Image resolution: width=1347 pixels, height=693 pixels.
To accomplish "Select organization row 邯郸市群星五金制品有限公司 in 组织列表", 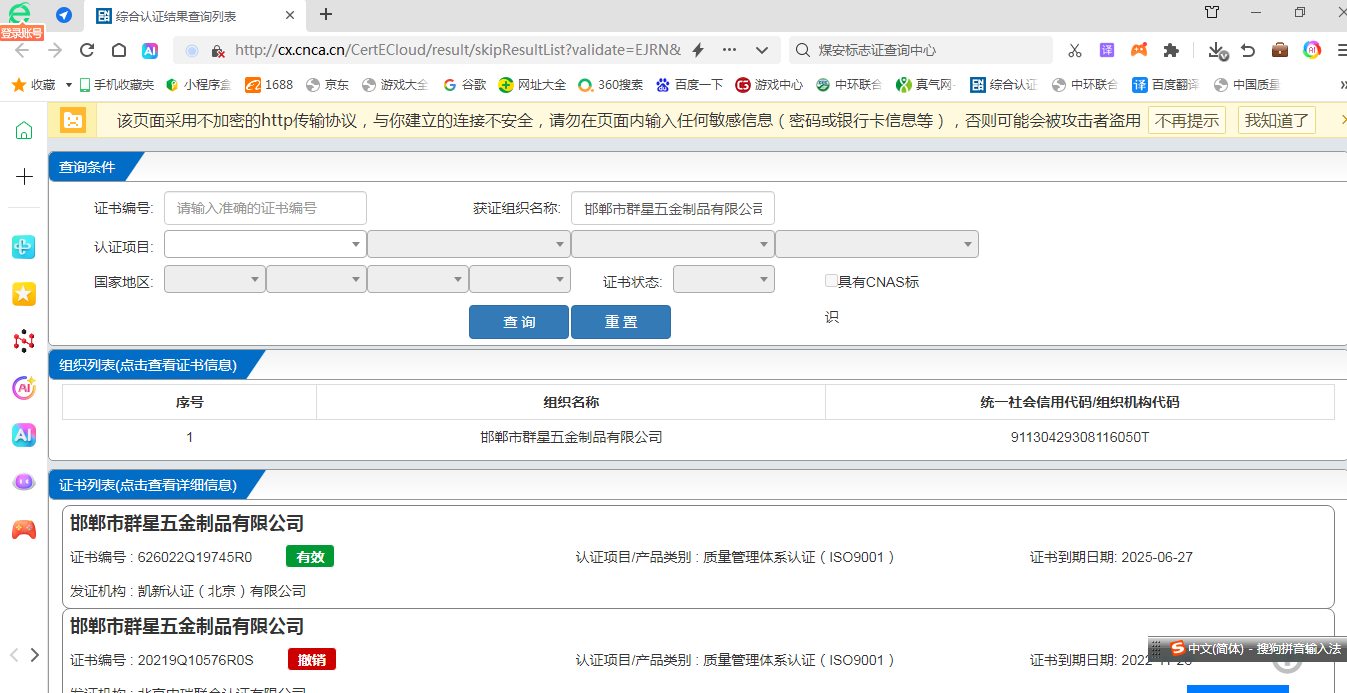I will [571, 437].
